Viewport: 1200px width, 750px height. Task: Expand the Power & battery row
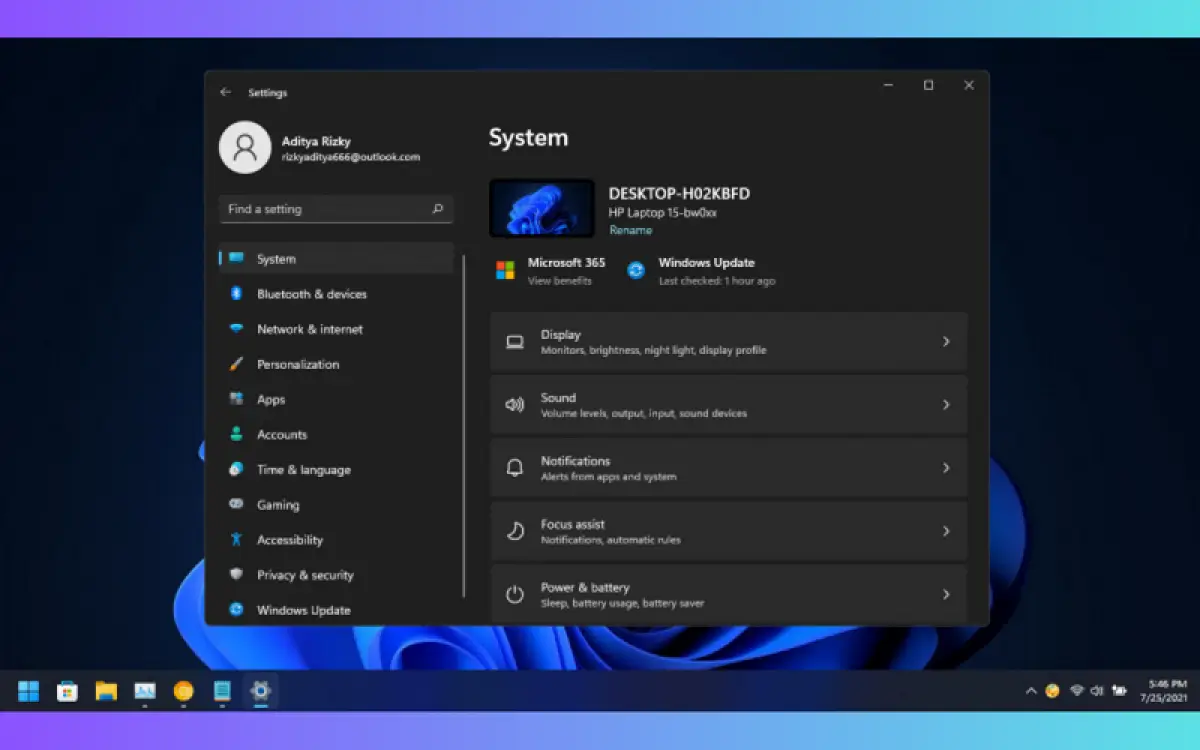(x=946, y=594)
